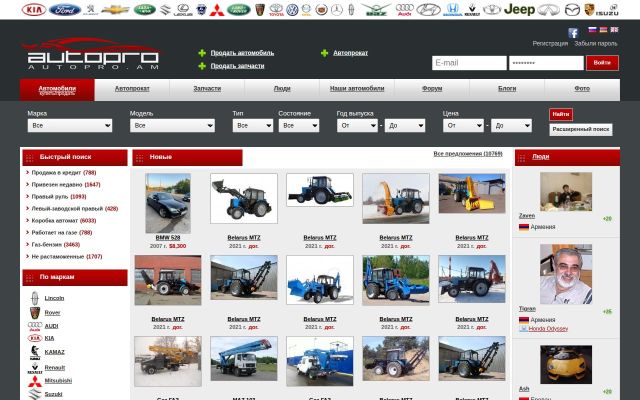Open Tigran's profile photo

[566, 274]
